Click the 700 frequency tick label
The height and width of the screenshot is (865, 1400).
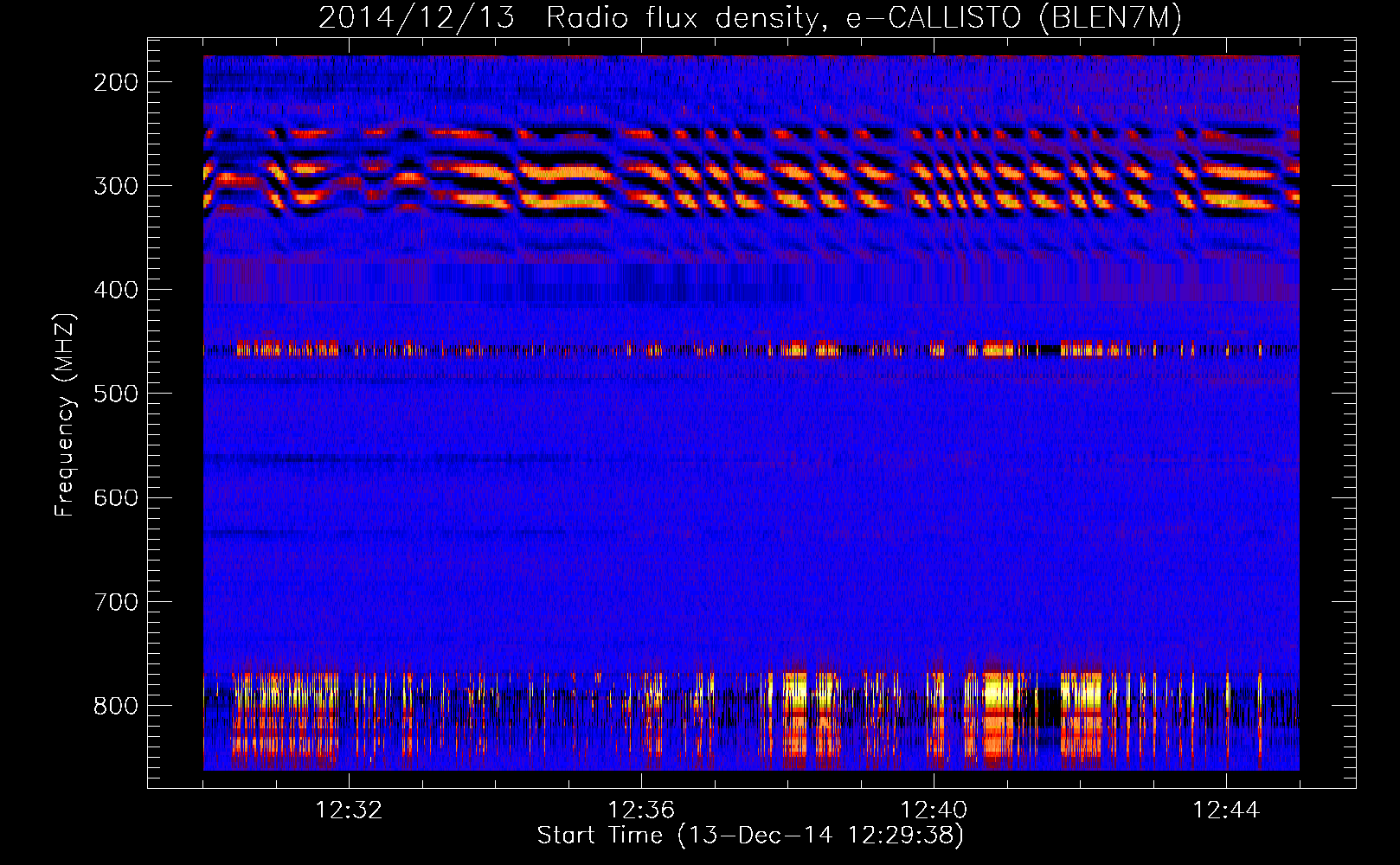coord(116,601)
